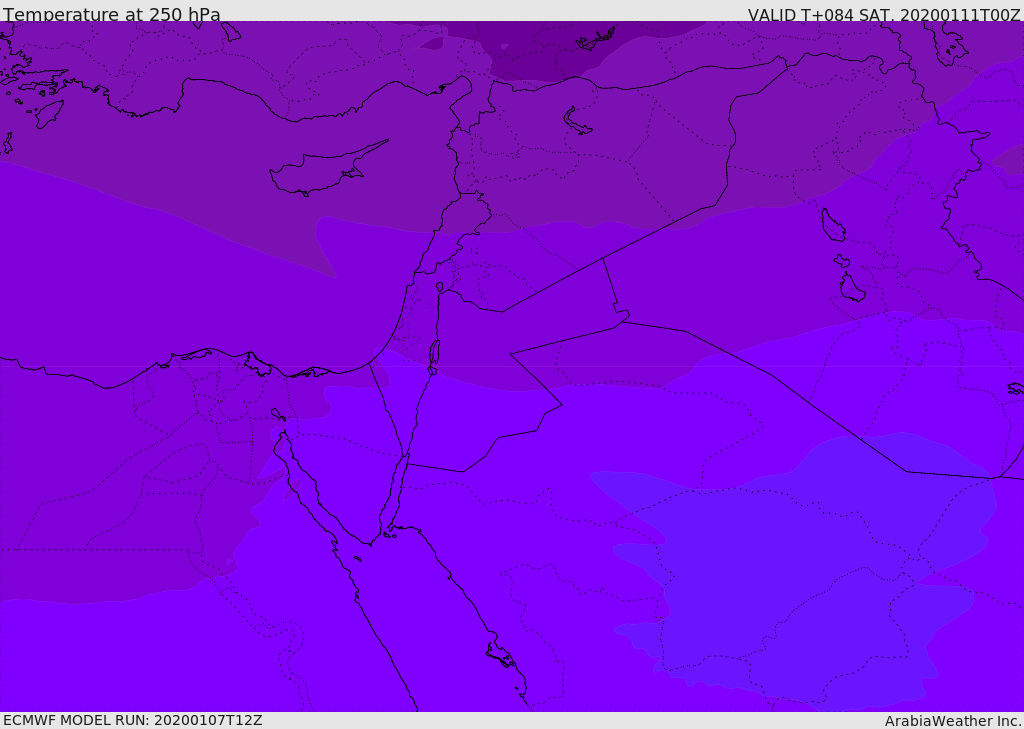Click the 'Temperature at 250 hPa' title text

coord(112,14)
